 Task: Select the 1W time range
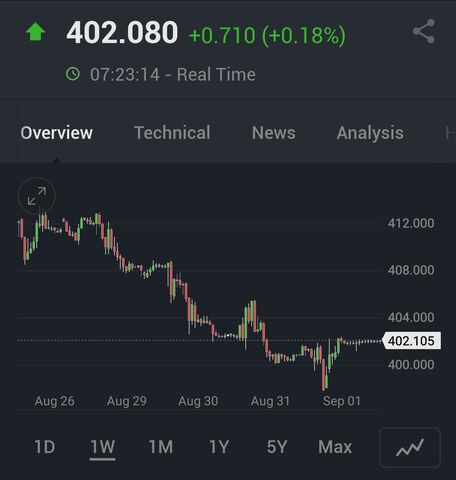click(102, 447)
